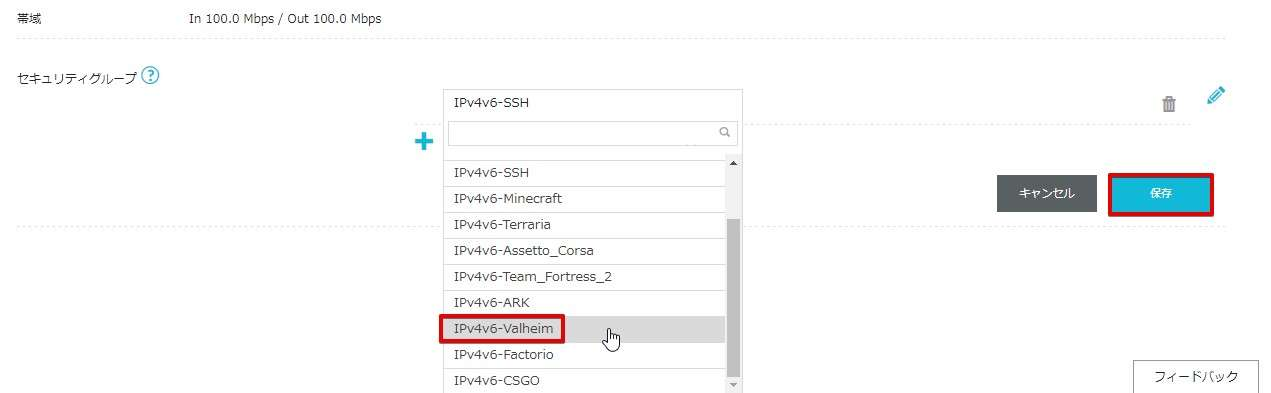Select the IPv4v6-ARK option

click(x=585, y=303)
